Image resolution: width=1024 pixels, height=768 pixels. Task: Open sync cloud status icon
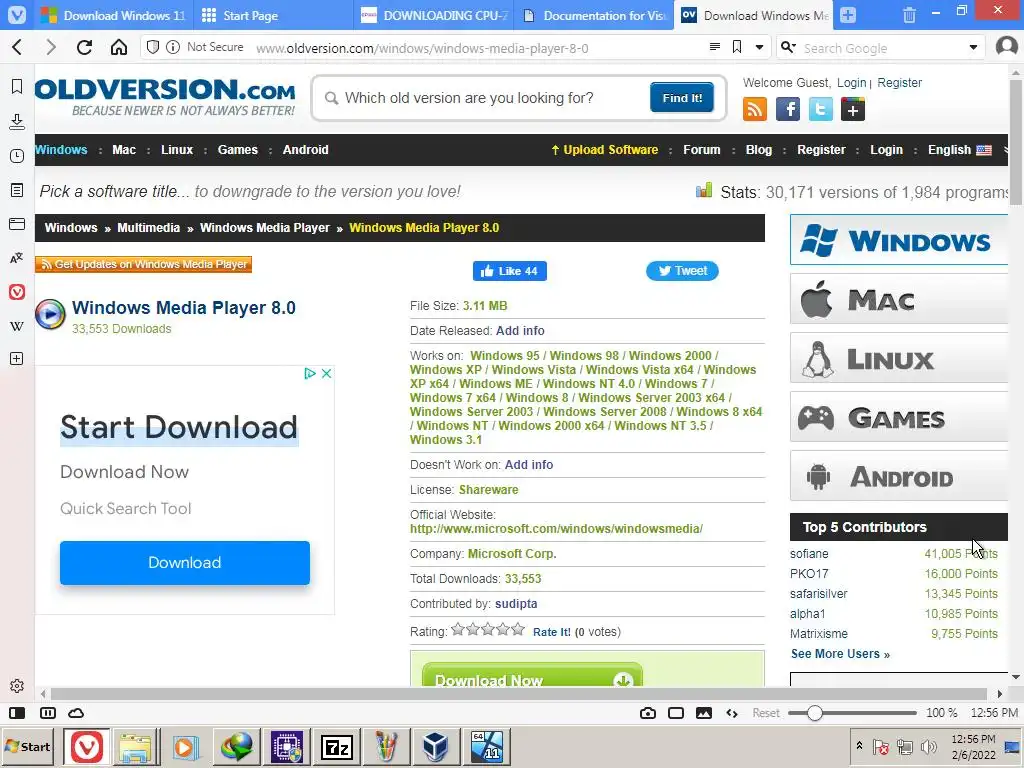tap(76, 713)
